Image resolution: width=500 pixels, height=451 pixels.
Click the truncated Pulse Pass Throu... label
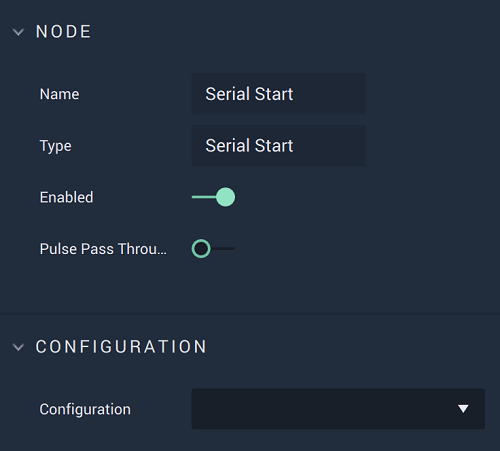[103, 249]
